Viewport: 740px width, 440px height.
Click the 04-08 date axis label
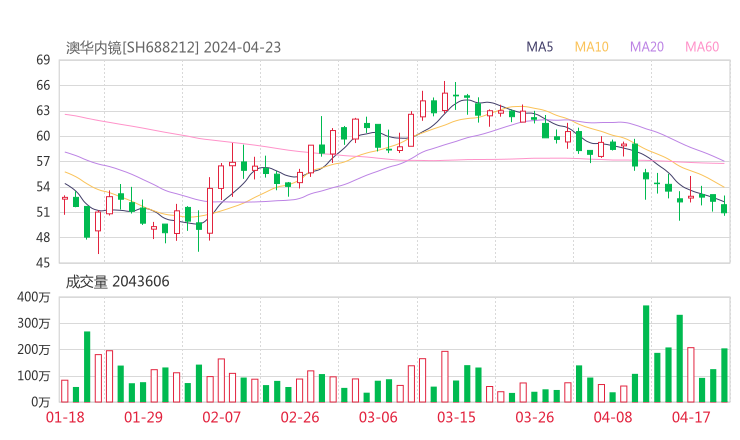tap(613, 417)
